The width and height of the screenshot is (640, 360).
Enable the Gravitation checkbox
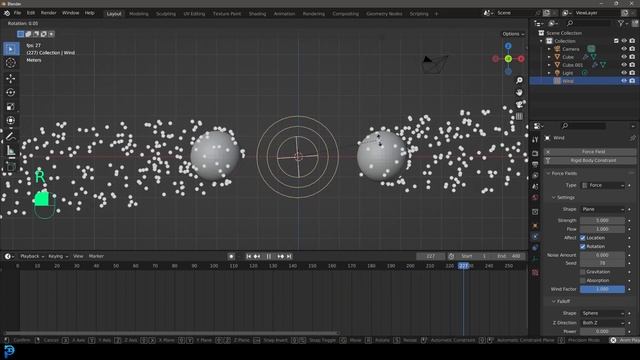click(583, 272)
